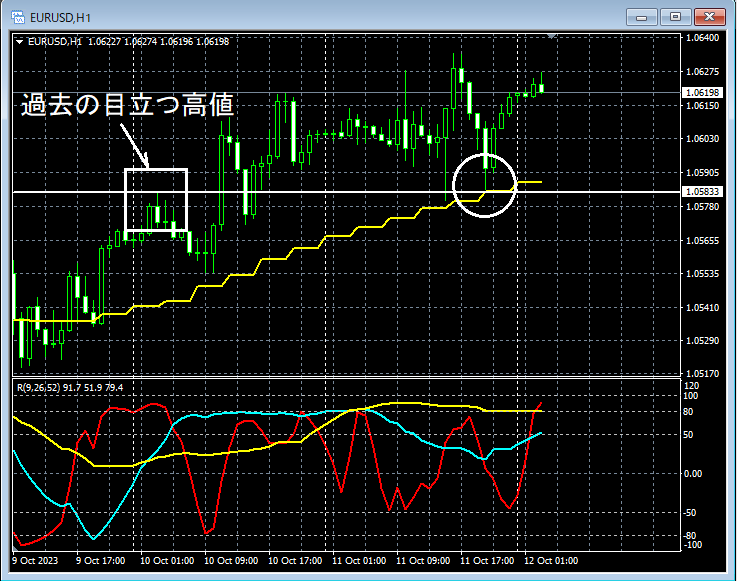
Task: Click the 1.05410 price scale value
Action: tap(702, 308)
